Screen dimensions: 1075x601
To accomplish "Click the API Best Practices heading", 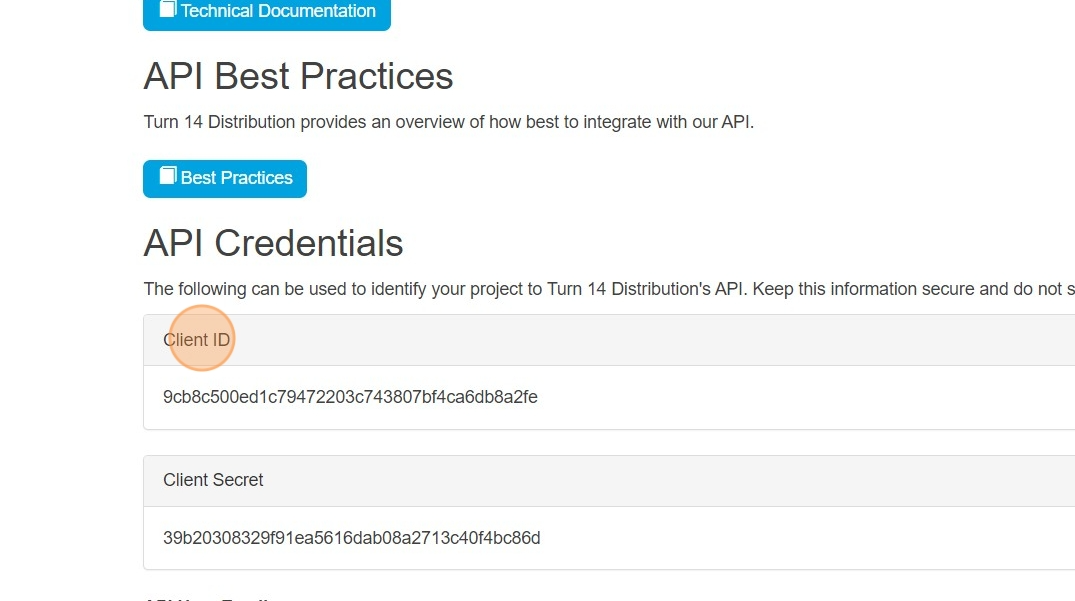I will pyautogui.click(x=298, y=76).
